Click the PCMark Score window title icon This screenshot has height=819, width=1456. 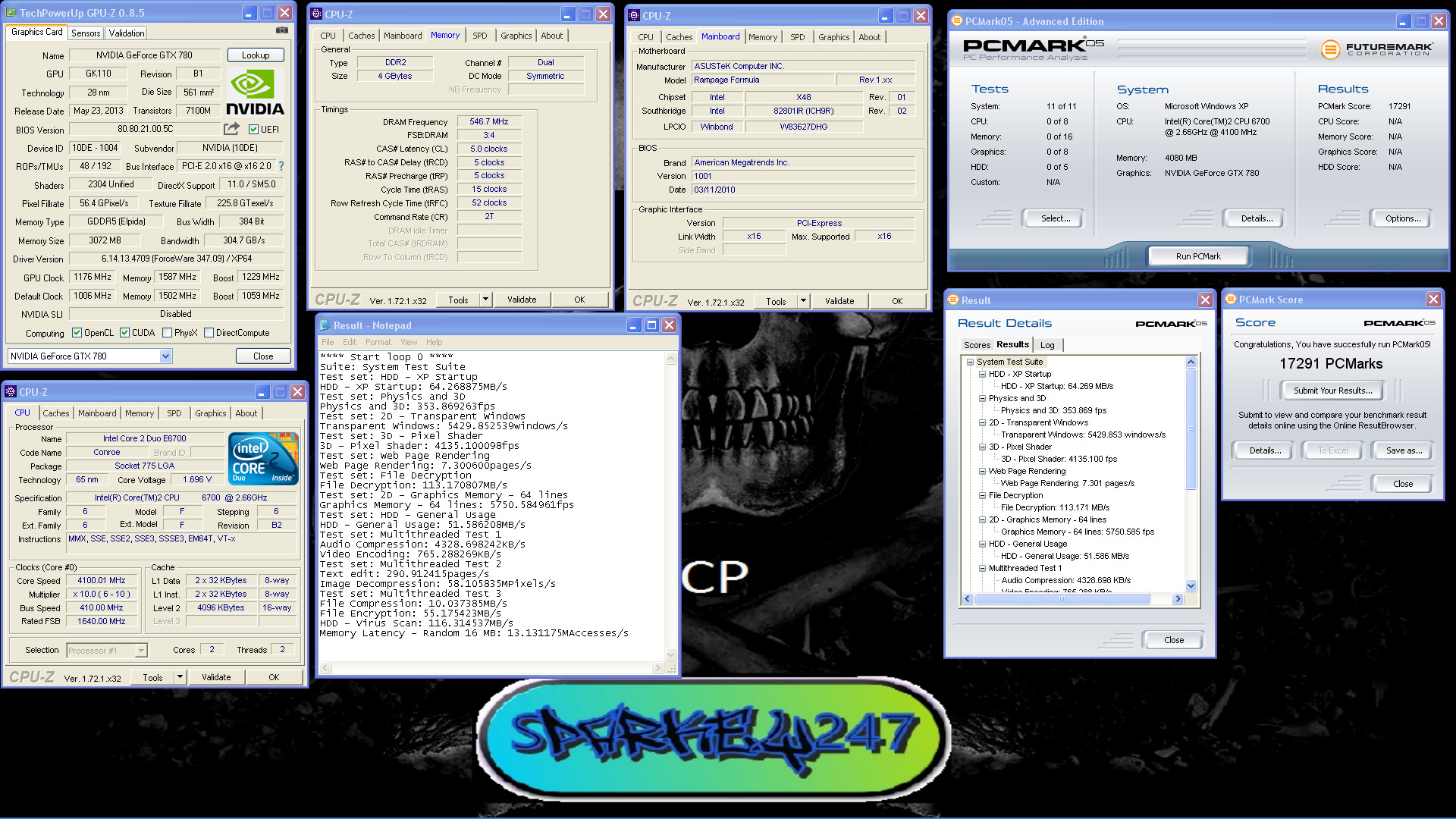pyautogui.click(x=1232, y=300)
